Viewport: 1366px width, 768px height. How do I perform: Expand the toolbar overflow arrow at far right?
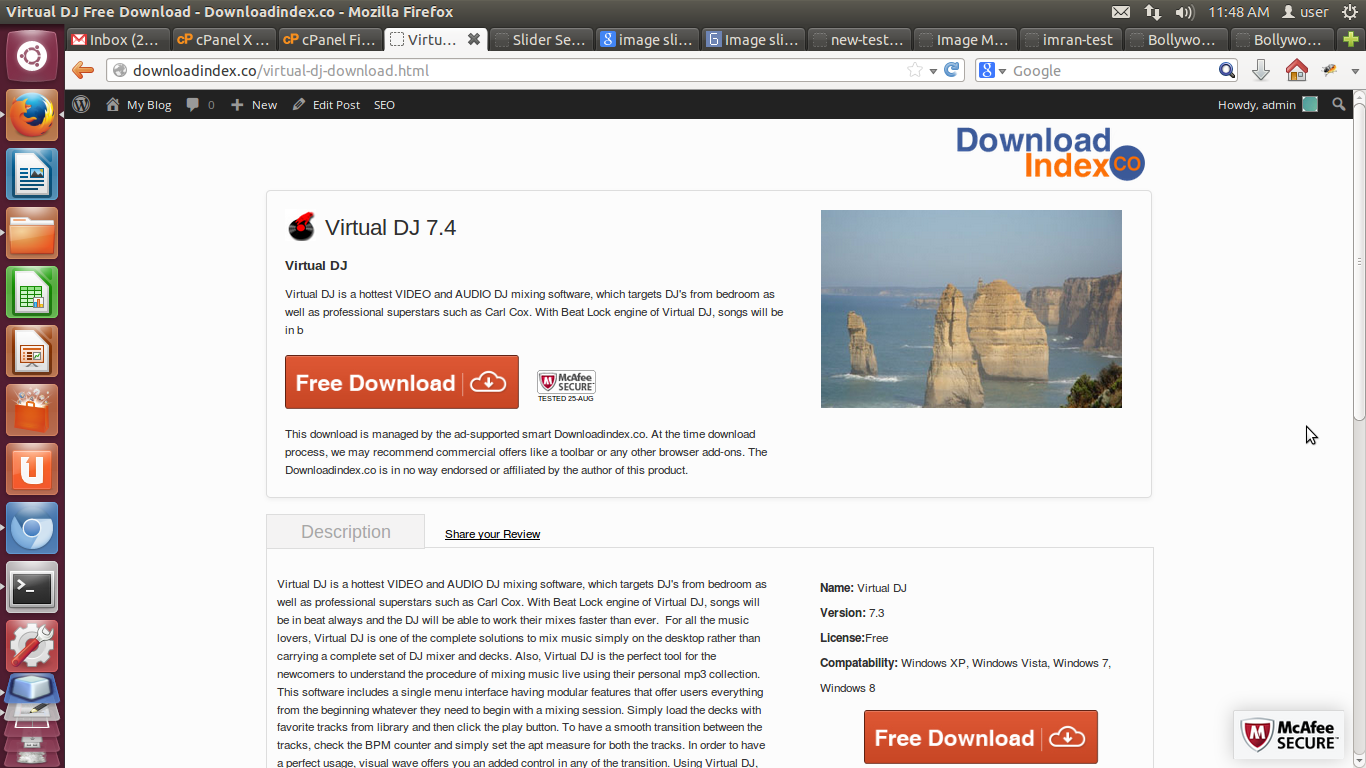[x=1356, y=71]
